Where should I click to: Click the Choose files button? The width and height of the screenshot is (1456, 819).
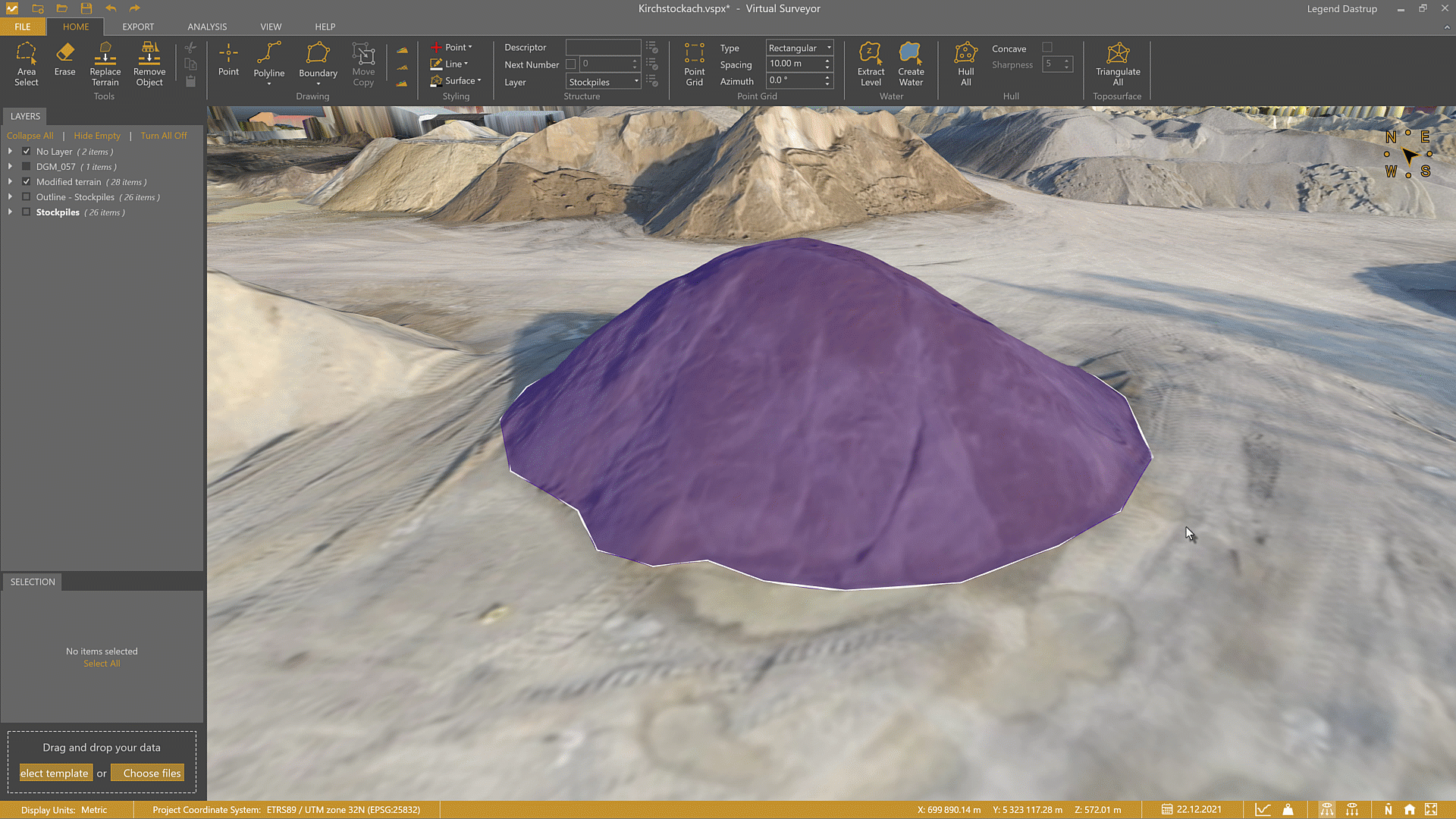pyautogui.click(x=147, y=772)
